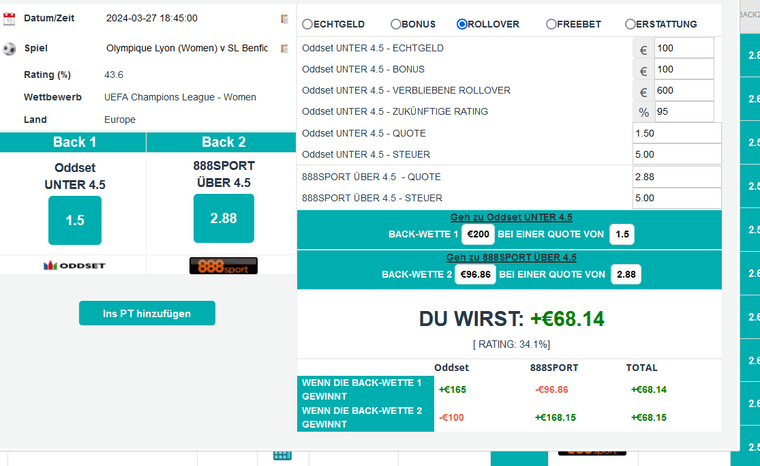760x466 pixels.
Task: Click the euro symbol next to ECHTGELD amount
Action: click(643, 50)
